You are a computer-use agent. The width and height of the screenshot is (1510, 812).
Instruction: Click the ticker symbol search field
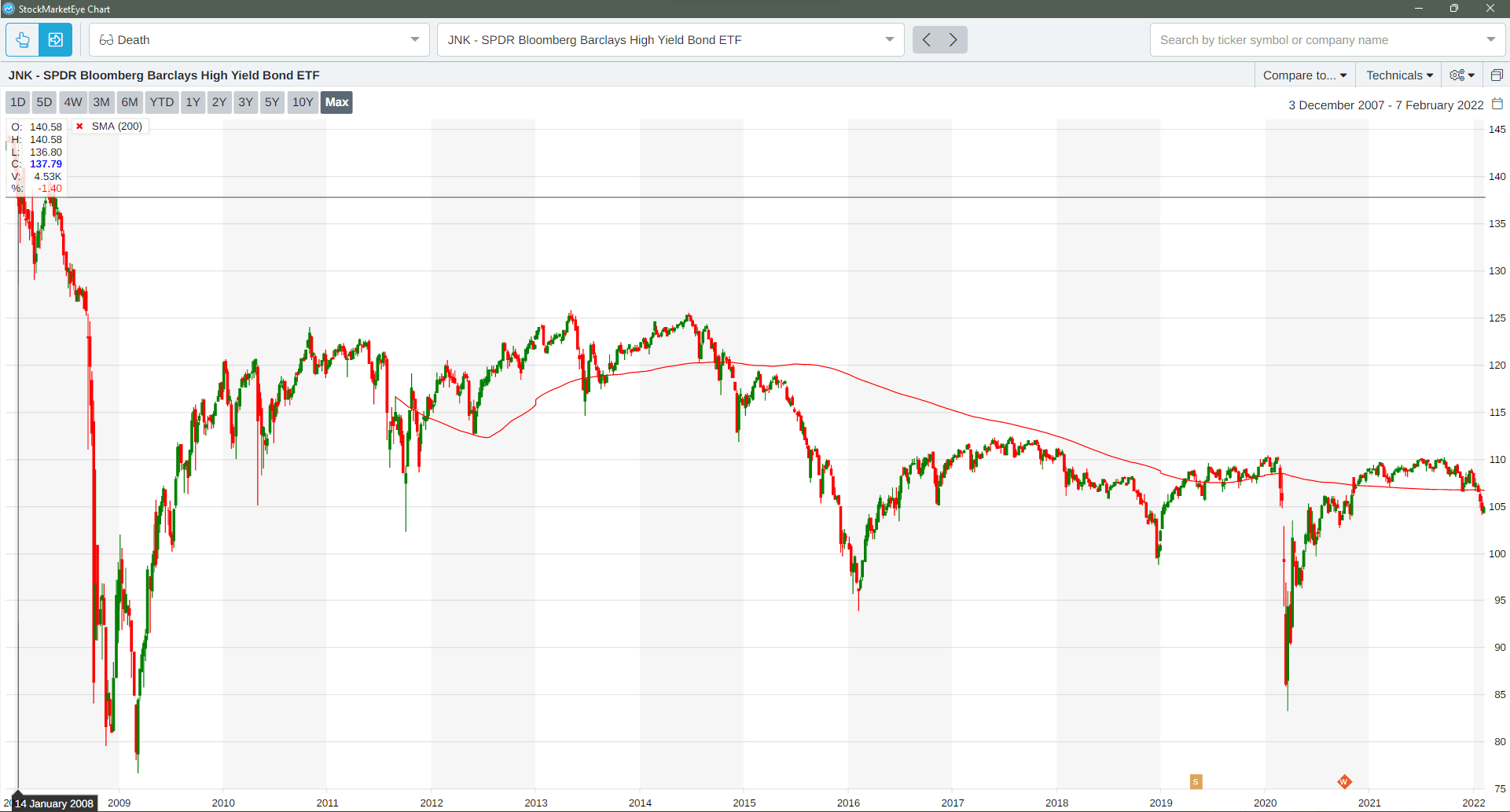(1313, 40)
